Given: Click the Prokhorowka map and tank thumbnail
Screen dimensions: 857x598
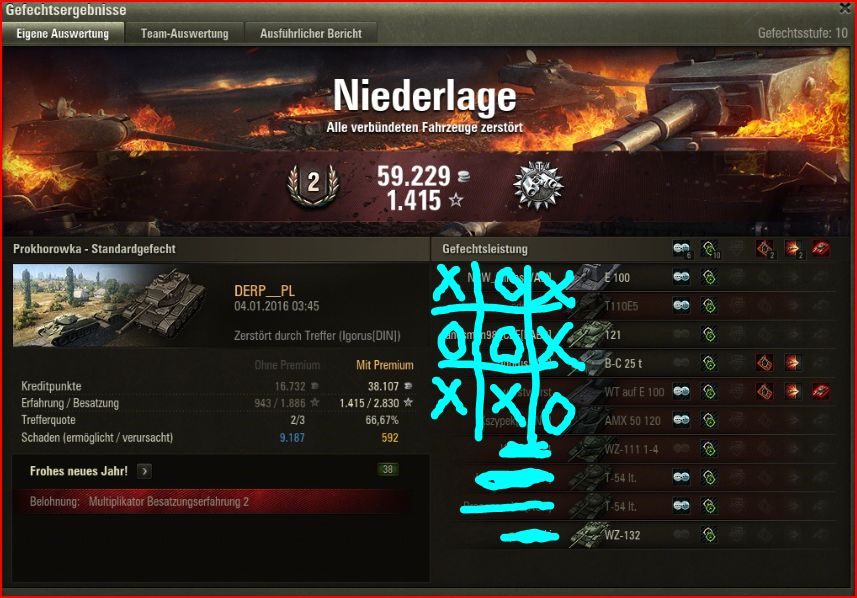Looking at the screenshot, I should (x=110, y=306).
